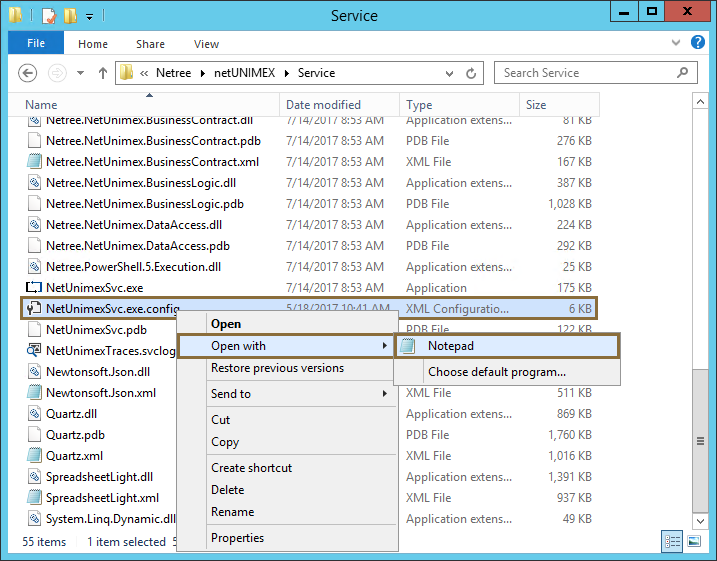The image size is (717, 561).
Task: Click the Refresh button beside address bar
Action: [x=473, y=73]
